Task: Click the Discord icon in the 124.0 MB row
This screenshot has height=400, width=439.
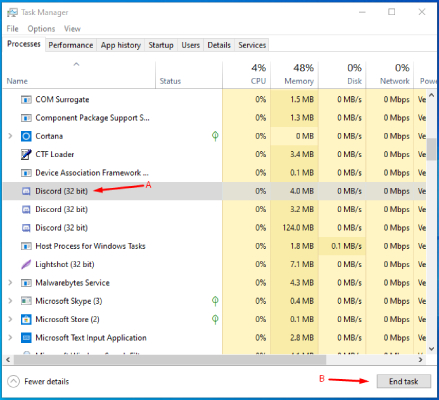Action: pyautogui.click(x=26, y=228)
